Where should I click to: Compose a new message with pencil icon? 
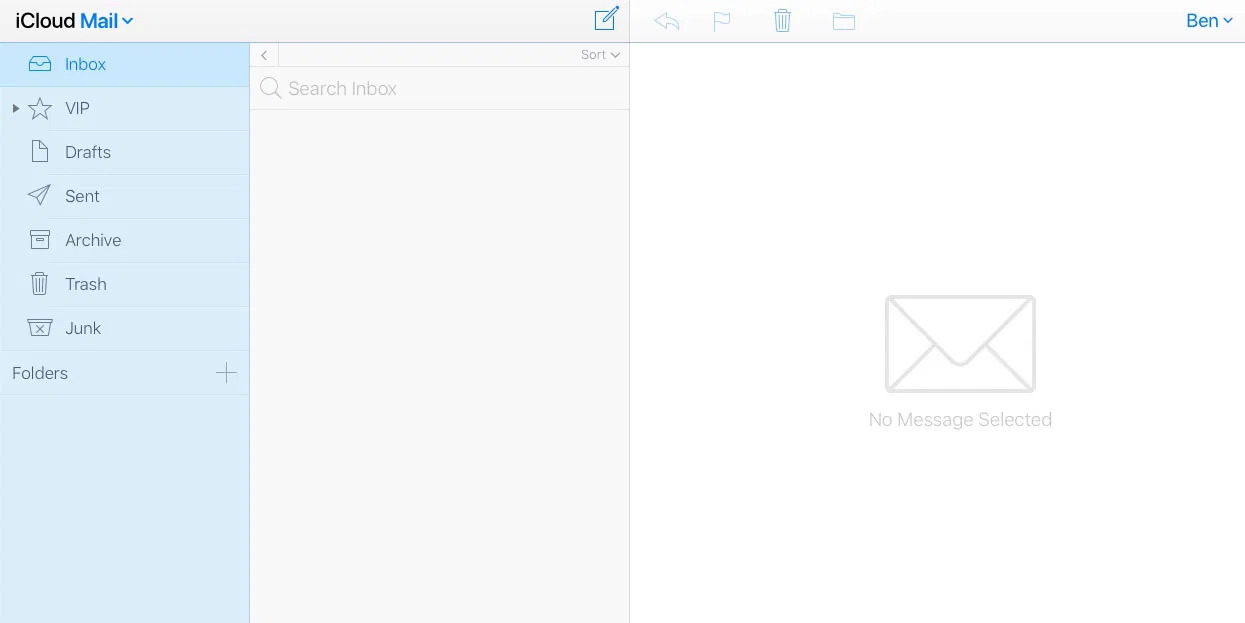click(606, 19)
